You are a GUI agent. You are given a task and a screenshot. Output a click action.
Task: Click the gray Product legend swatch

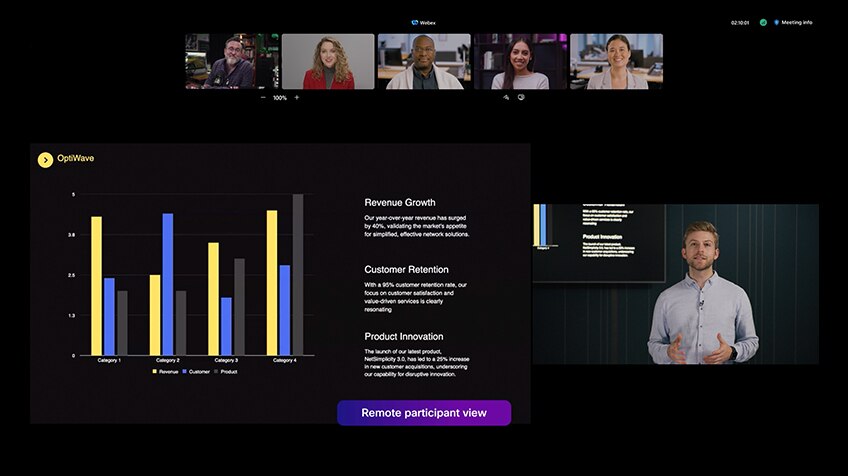[216, 371]
